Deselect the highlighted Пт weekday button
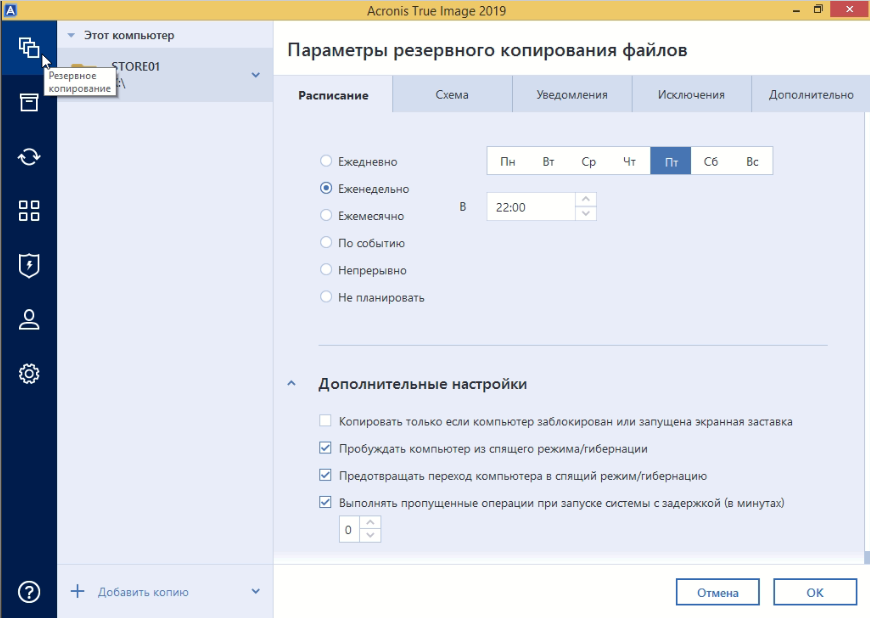Screen dimensions: 870x618 (x=671, y=161)
